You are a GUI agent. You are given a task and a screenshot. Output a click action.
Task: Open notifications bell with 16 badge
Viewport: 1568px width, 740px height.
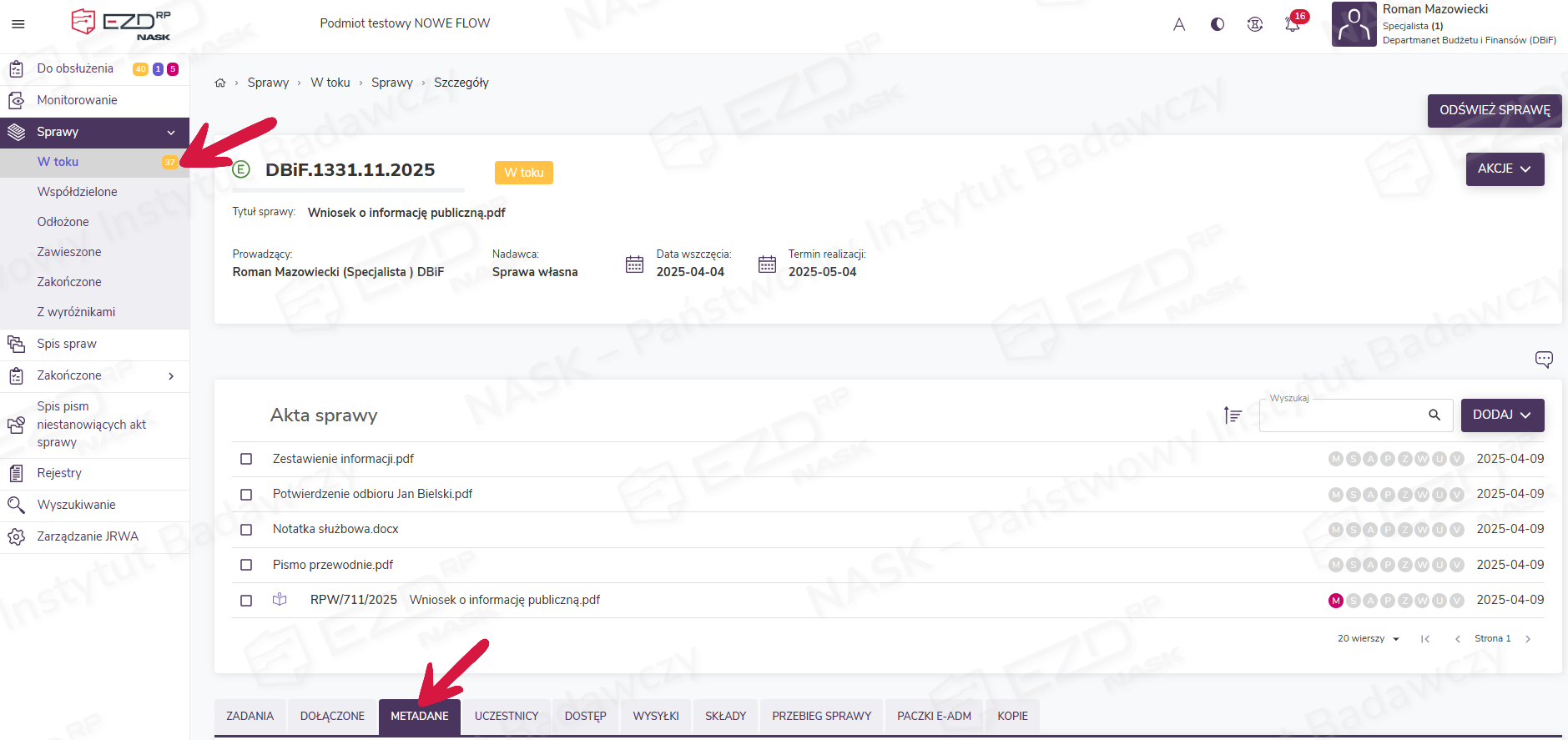click(1292, 24)
